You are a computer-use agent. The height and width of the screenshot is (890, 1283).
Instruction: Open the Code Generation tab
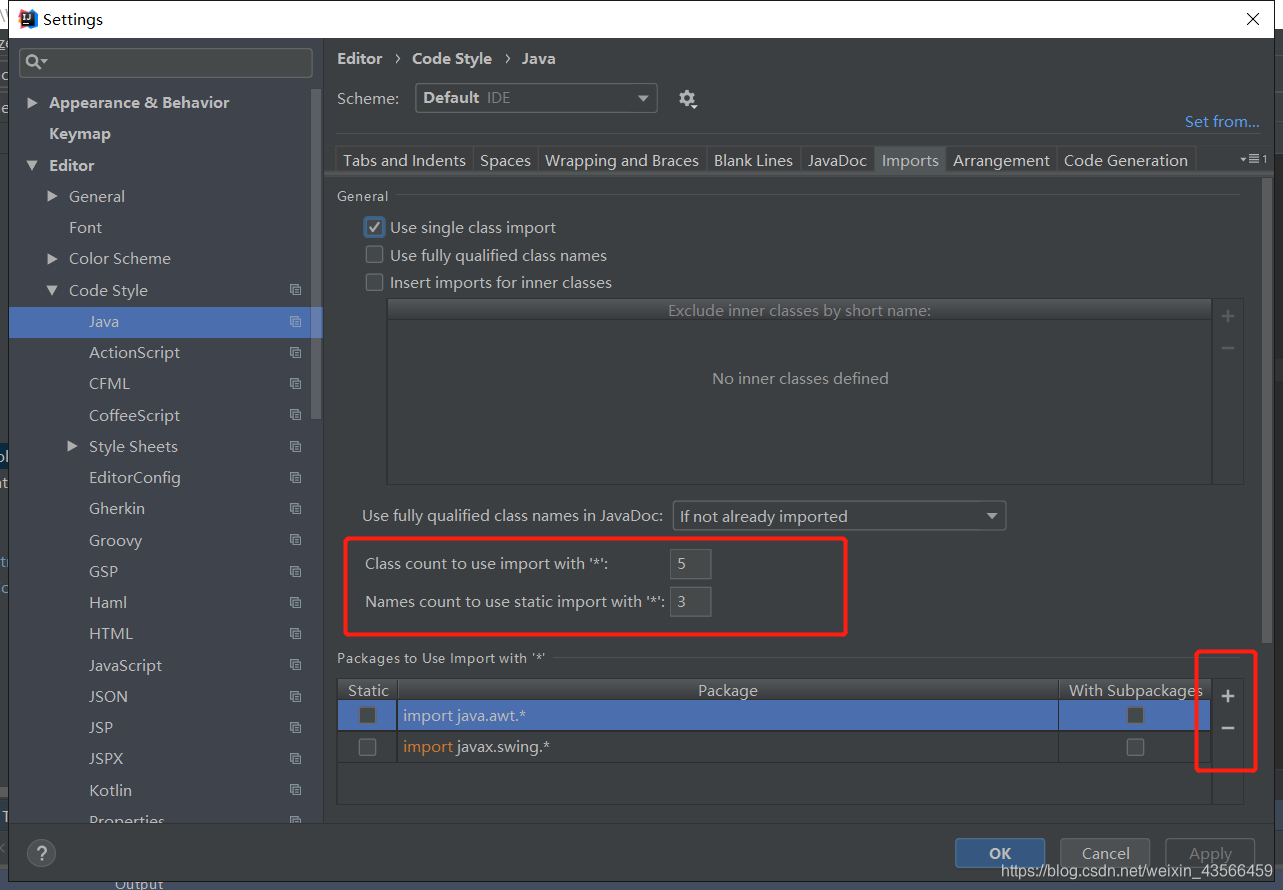(1126, 160)
